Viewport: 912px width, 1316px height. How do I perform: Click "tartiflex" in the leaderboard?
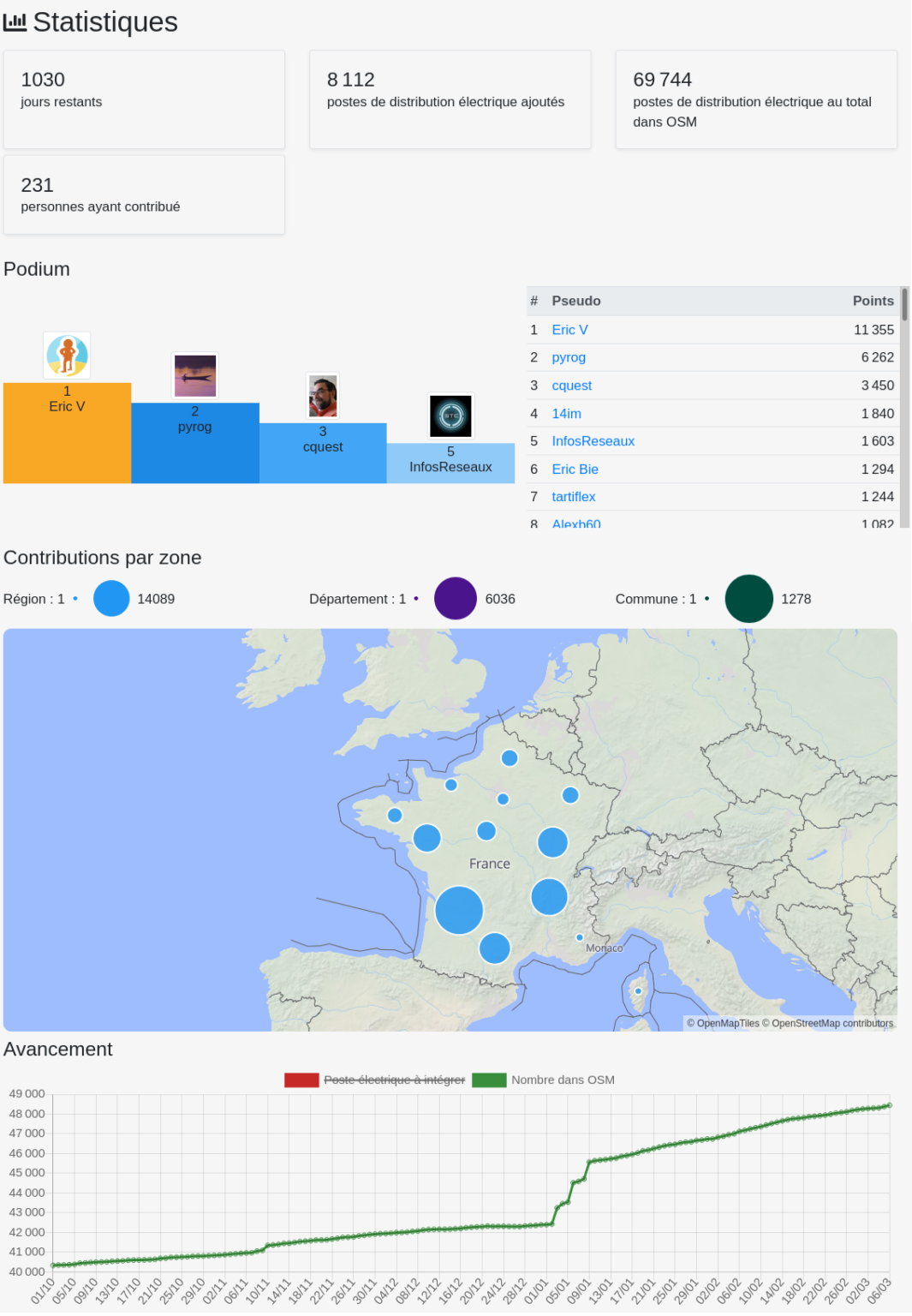573,497
